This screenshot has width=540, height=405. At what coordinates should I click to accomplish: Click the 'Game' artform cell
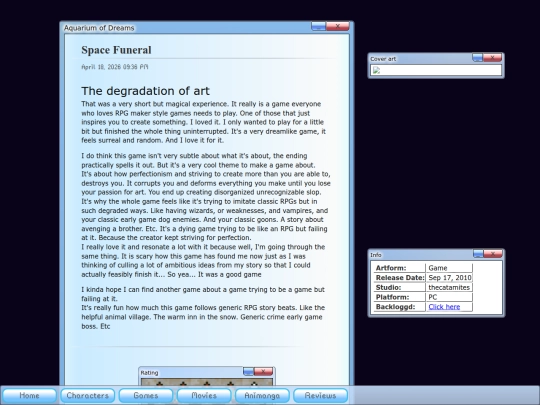pyautogui.click(x=449, y=268)
